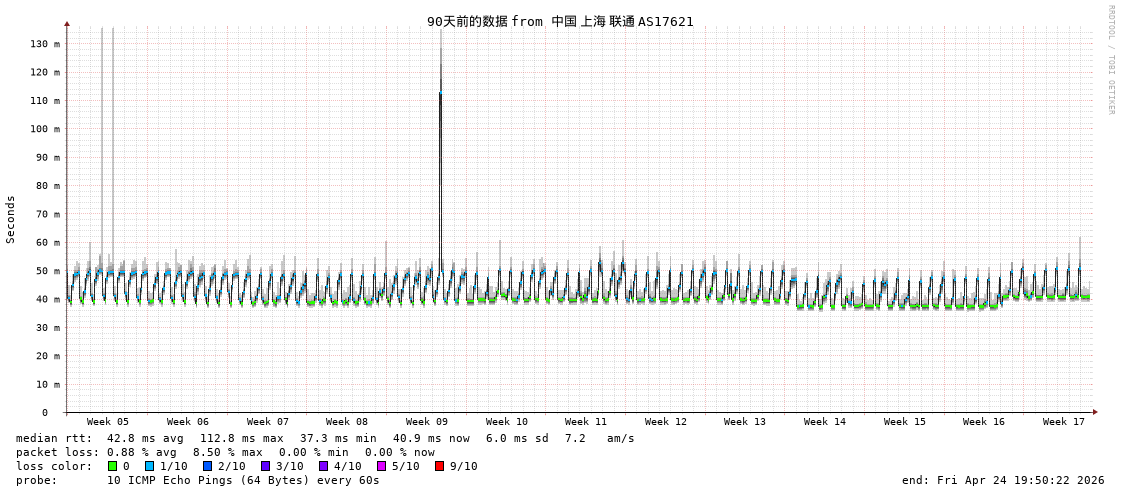Click the packet loss statistics line
This screenshot has width=1121, height=494.
[225, 452]
